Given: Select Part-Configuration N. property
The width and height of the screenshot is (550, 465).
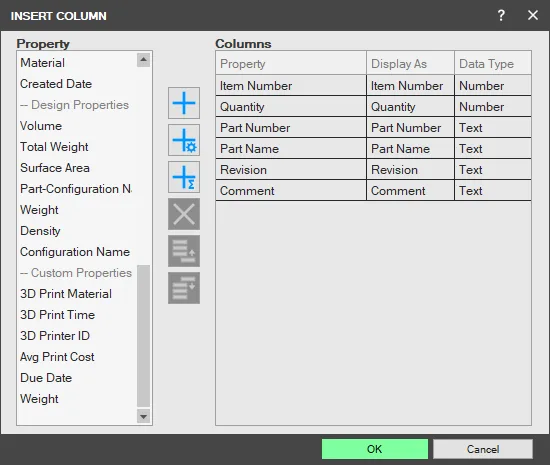Looking at the screenshot, I should 76,189.
